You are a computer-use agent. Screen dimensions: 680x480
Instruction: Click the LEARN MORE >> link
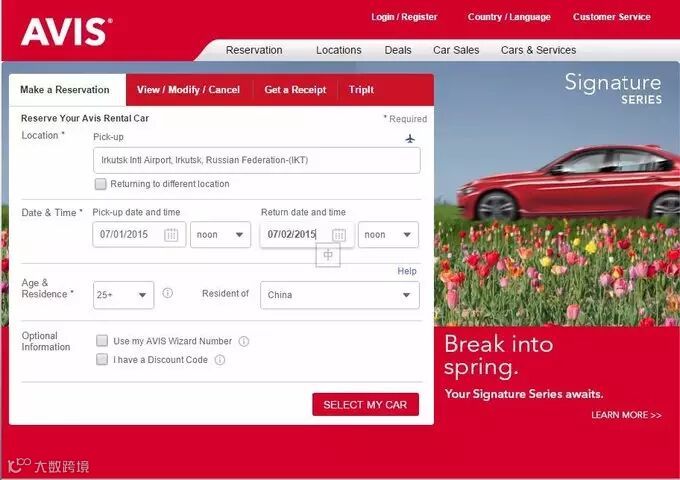(626, 415)
